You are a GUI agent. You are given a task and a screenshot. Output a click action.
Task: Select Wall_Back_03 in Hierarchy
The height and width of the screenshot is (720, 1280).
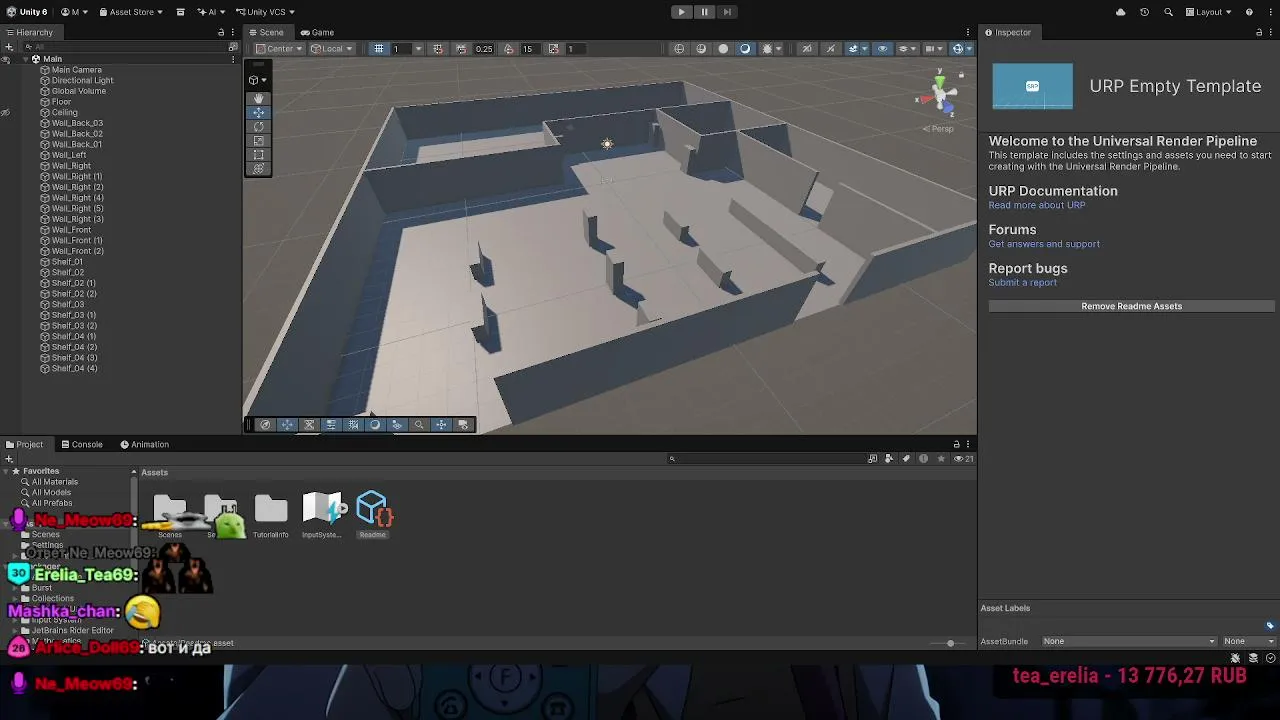77,123
